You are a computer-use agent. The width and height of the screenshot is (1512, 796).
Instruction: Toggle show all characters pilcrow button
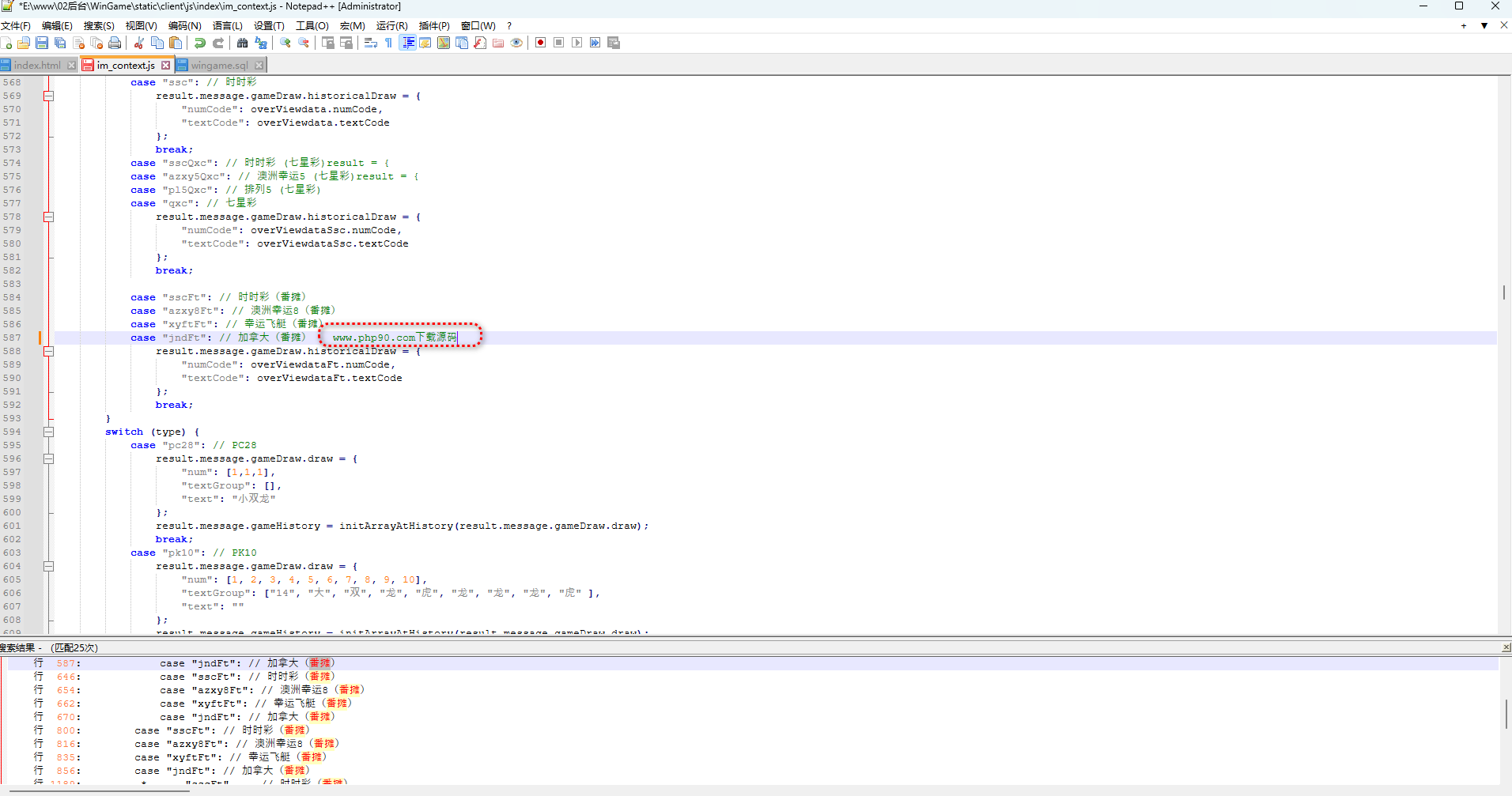tap(388, 43)
